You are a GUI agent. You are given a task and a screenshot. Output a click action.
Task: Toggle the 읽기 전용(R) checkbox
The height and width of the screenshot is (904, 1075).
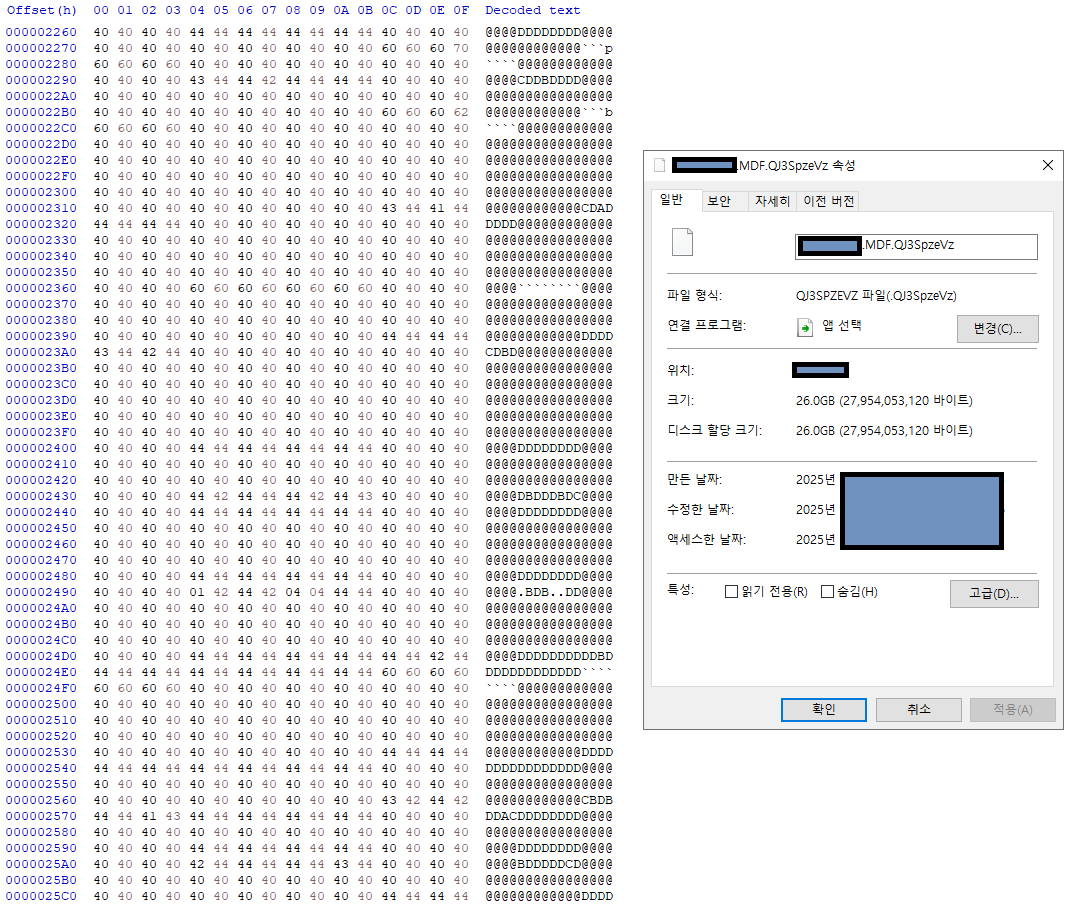(732, 591)
